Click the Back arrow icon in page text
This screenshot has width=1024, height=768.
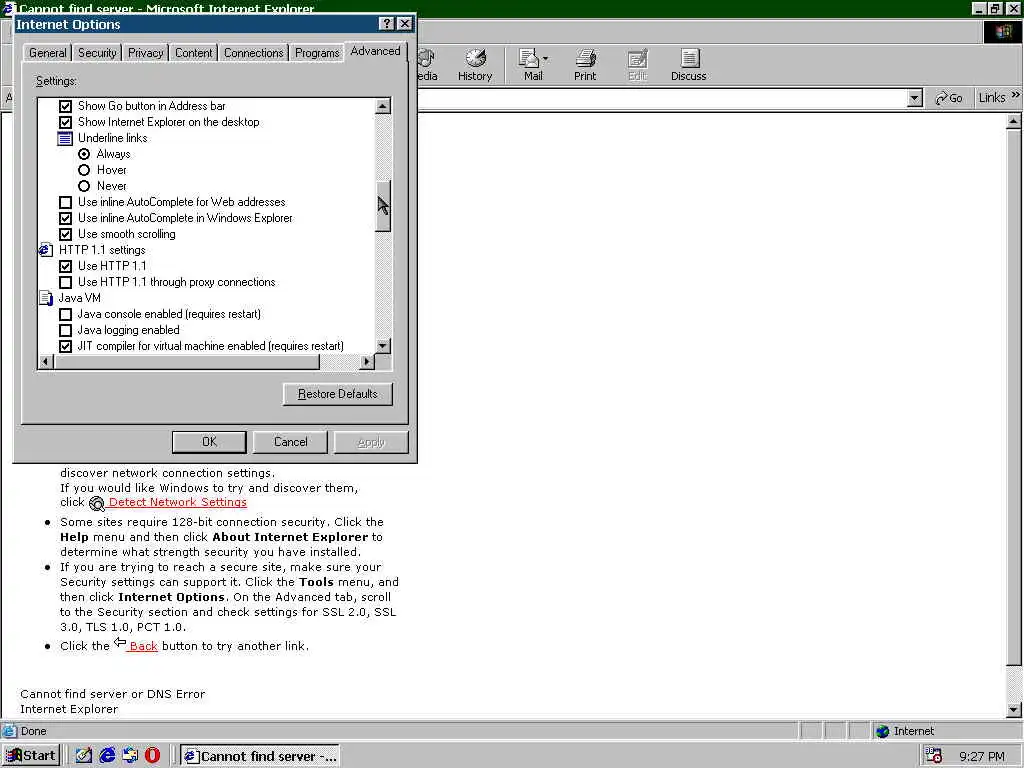[120, 643]
